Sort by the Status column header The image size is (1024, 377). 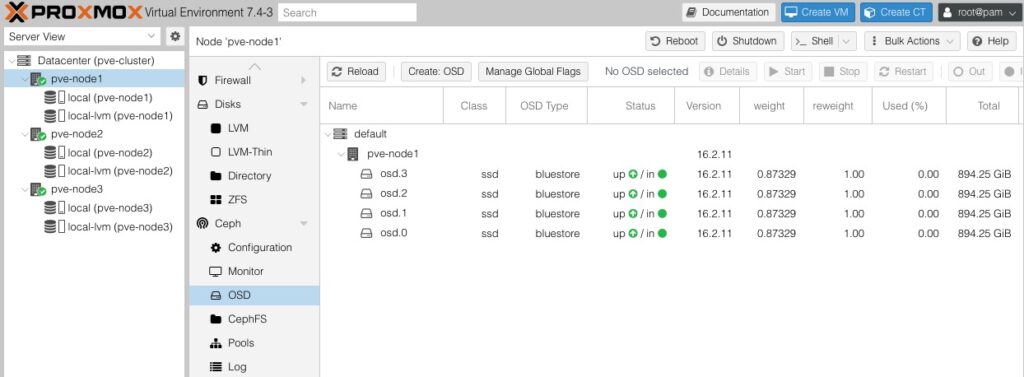[631, 106]
